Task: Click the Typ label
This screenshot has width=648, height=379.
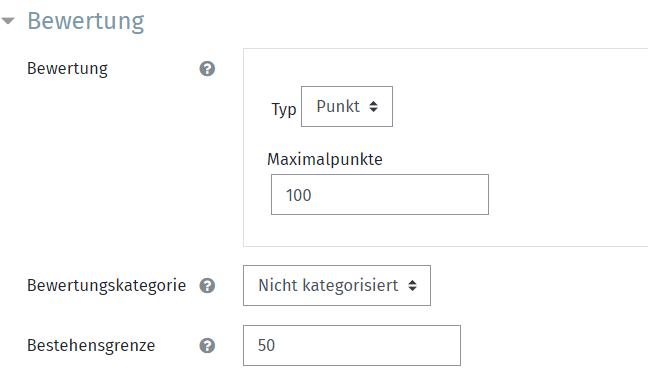Action: point(284,110)
